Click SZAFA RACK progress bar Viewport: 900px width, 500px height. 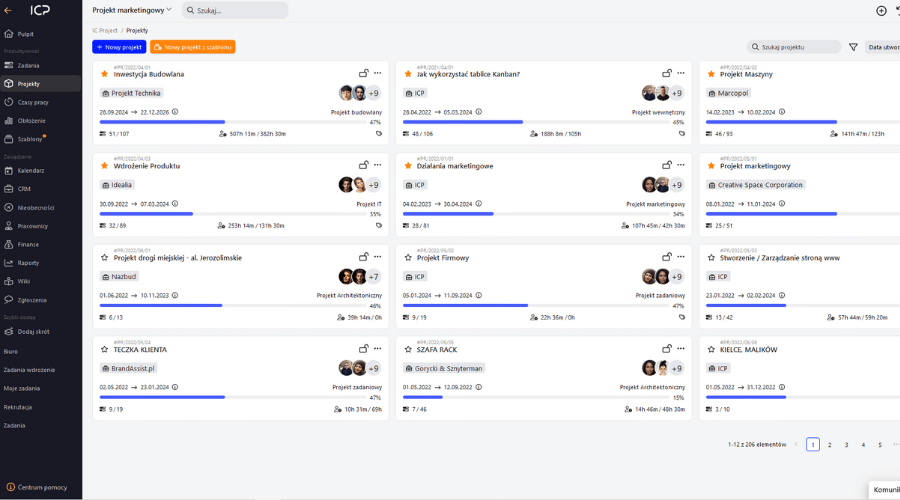click(x=536, y=397)
